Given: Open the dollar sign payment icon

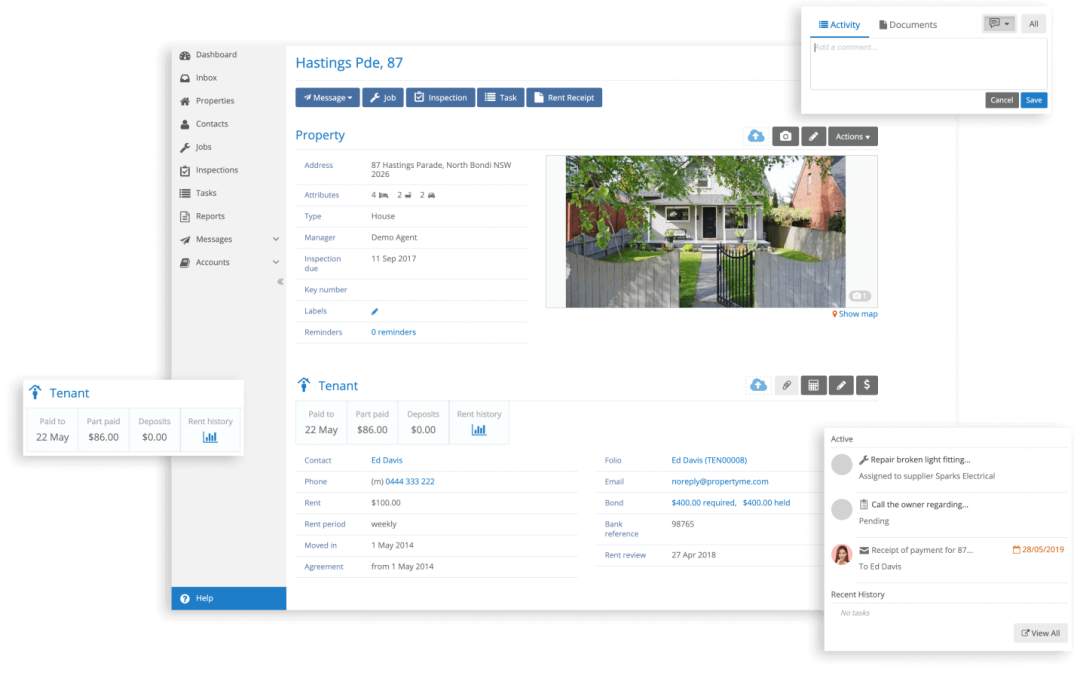Looking at the screenshot, I should (866, 384).
